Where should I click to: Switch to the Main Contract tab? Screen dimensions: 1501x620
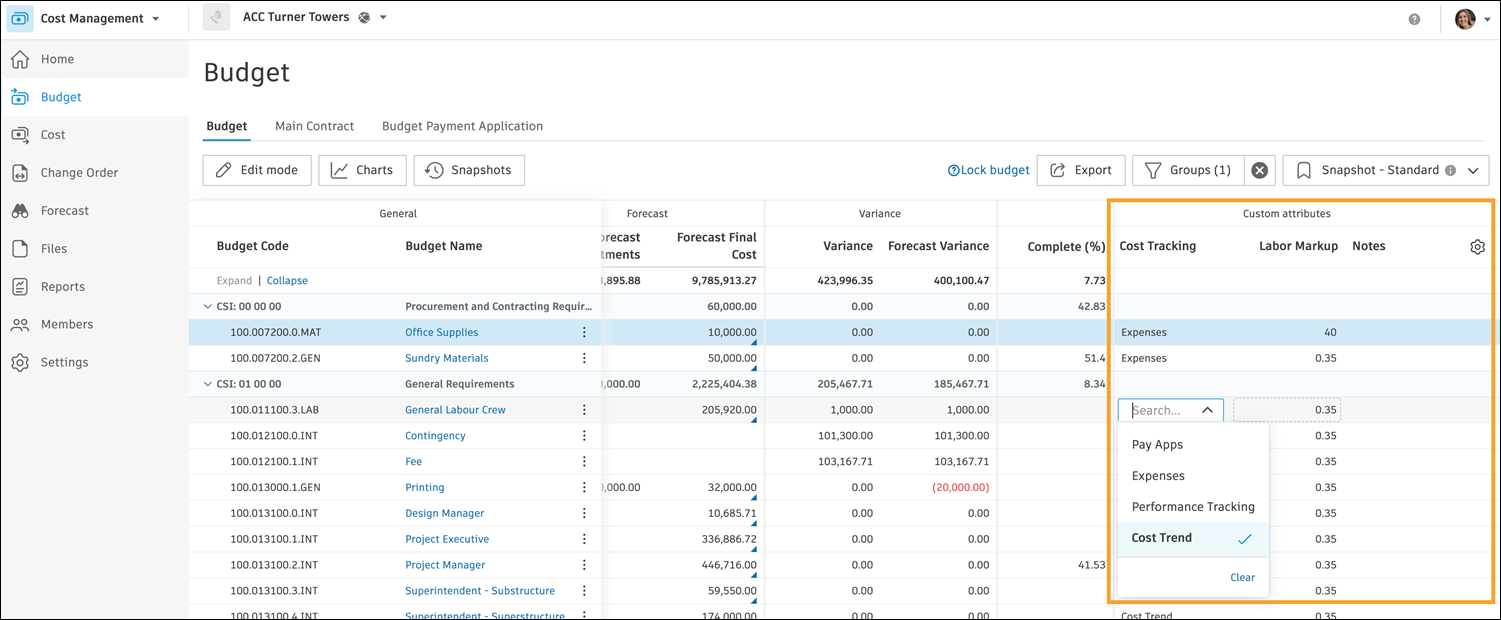pyautogui.click(x=314, y=127)
